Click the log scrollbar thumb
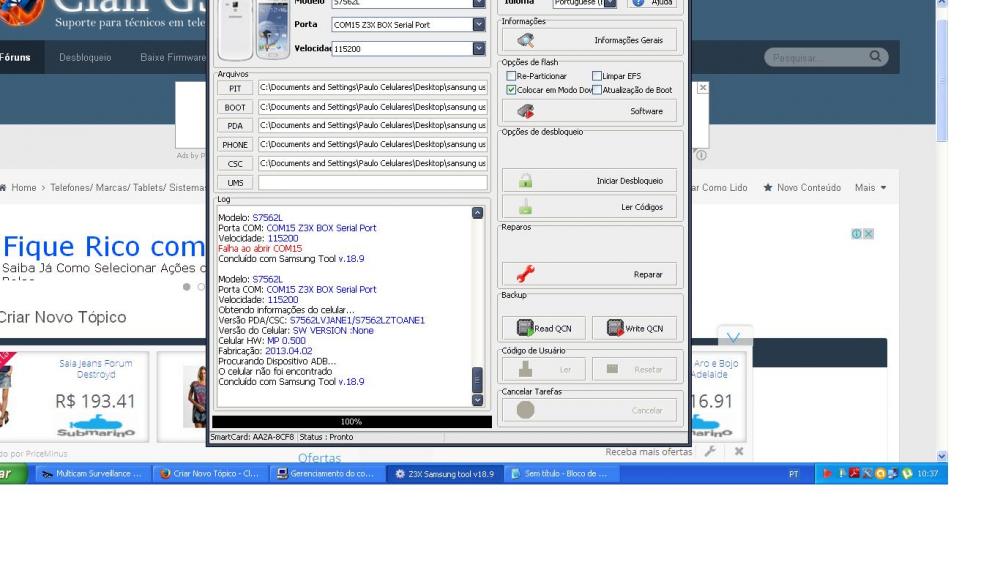The width and height of the screenshot is (1000, 562). coord(477,380)
